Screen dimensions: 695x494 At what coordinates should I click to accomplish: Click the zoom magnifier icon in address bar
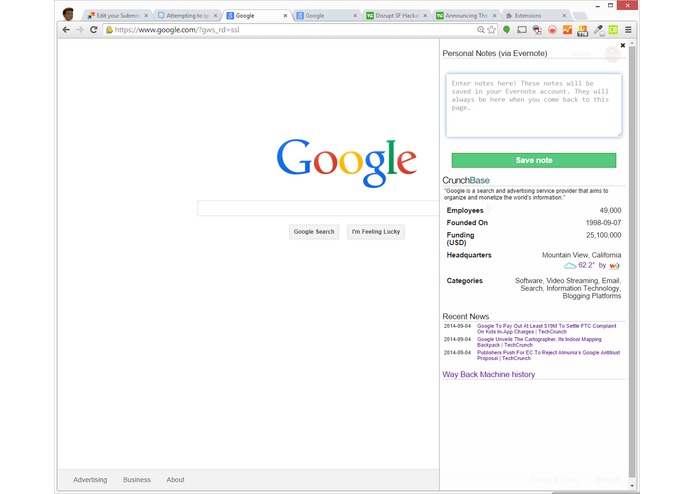pyautogui.click(x=480, y=30)
